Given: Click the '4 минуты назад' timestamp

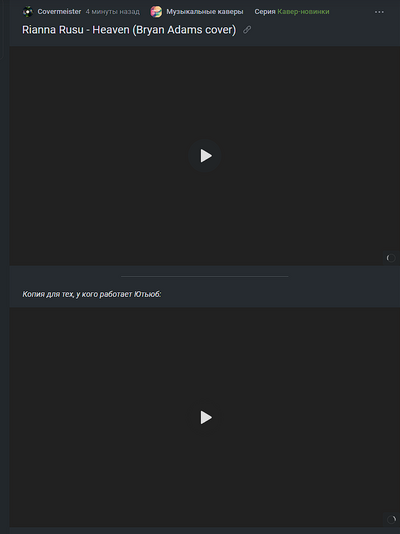Looking at the screenshot, I should (x=113, y=12).
